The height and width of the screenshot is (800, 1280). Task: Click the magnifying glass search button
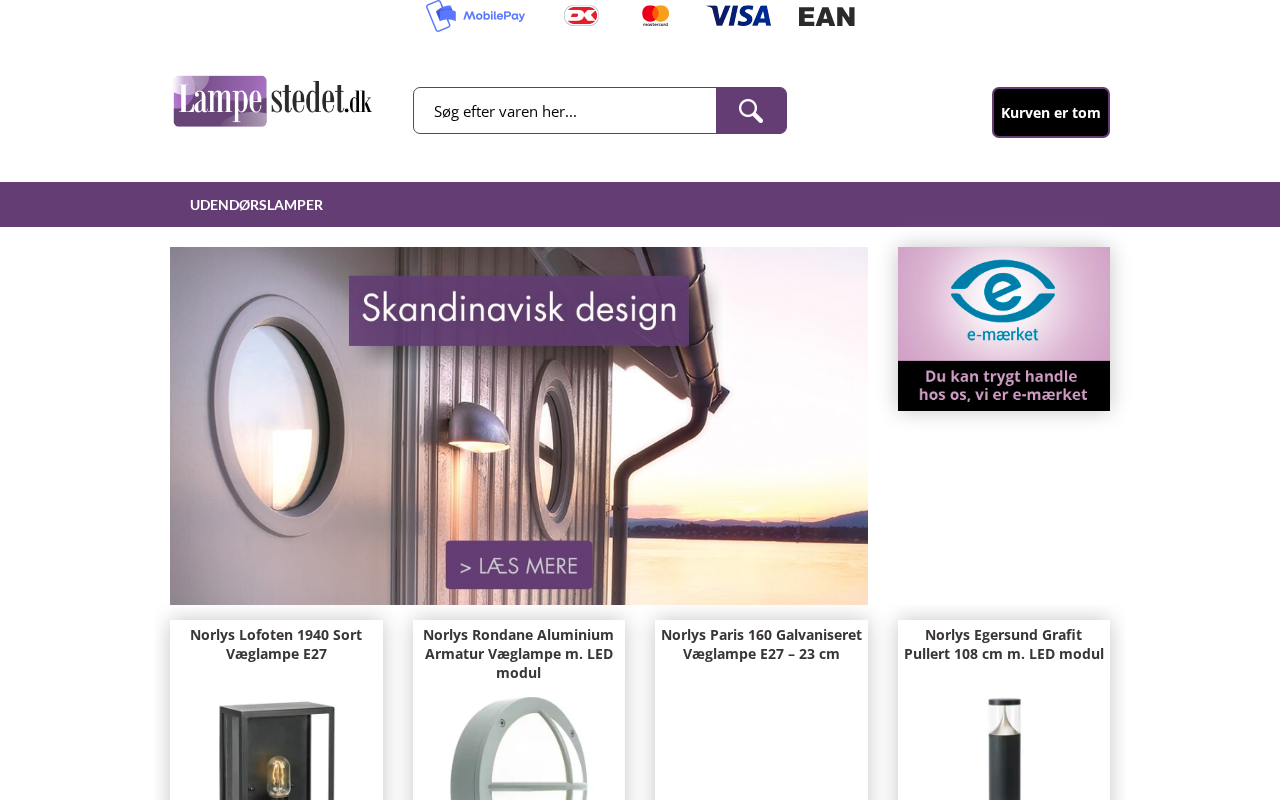coord(751,111)
